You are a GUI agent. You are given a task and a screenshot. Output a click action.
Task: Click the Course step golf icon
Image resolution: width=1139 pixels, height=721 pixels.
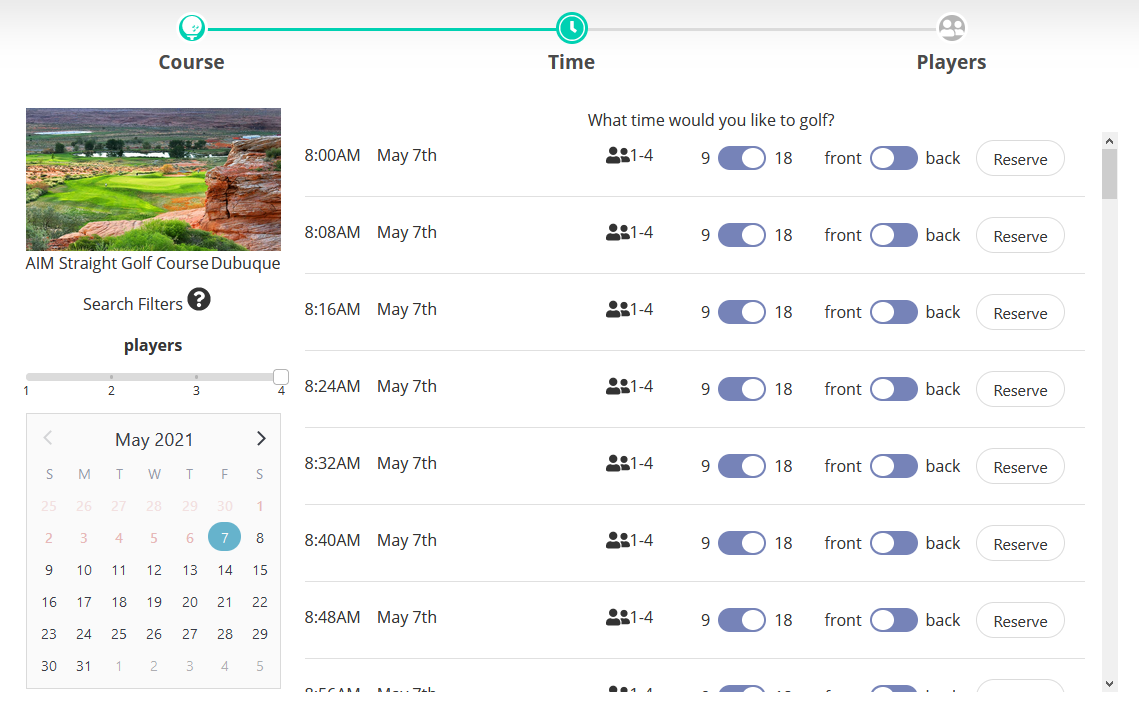tap(192, 28)
